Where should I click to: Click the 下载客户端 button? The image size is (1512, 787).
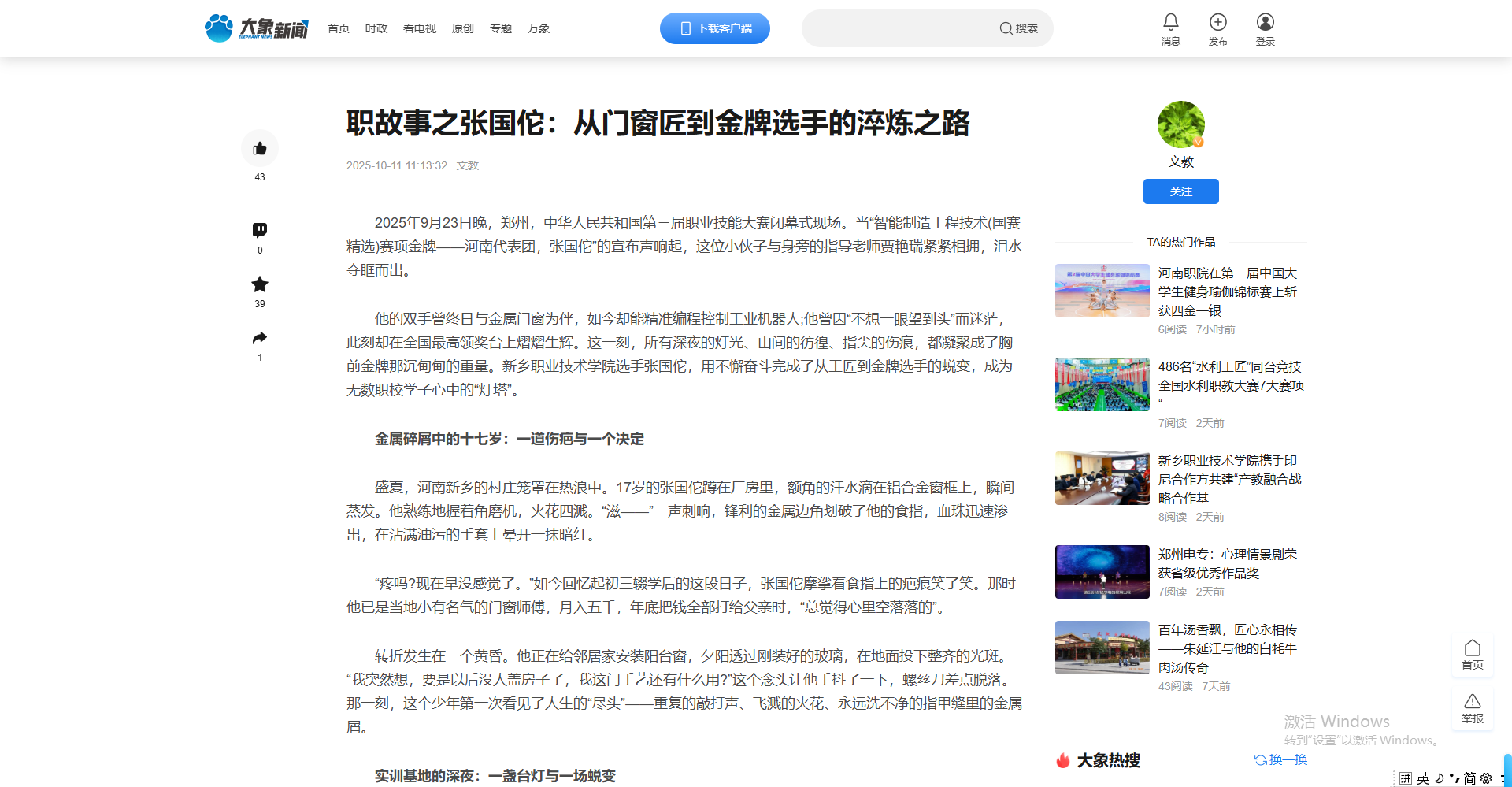tap(715, 28)
